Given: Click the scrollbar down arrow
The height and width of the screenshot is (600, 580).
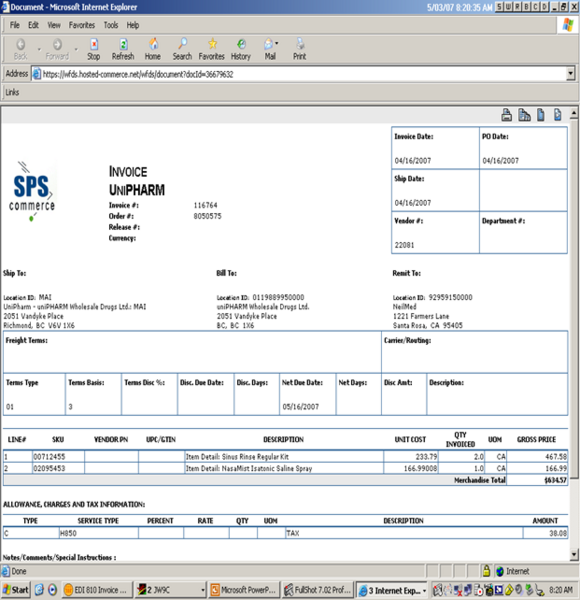Looking at the screenshot, I should tap(573, 554).
